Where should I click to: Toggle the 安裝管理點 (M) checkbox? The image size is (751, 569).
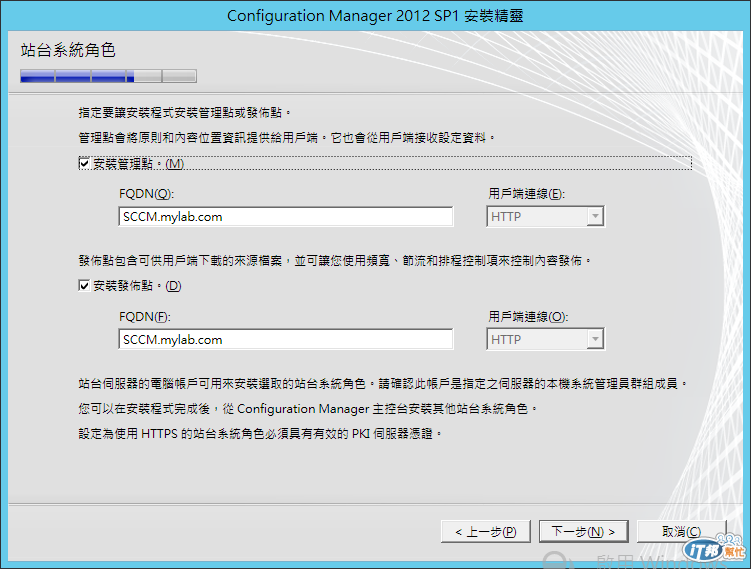pyautogui.click(x=84, y=164)
